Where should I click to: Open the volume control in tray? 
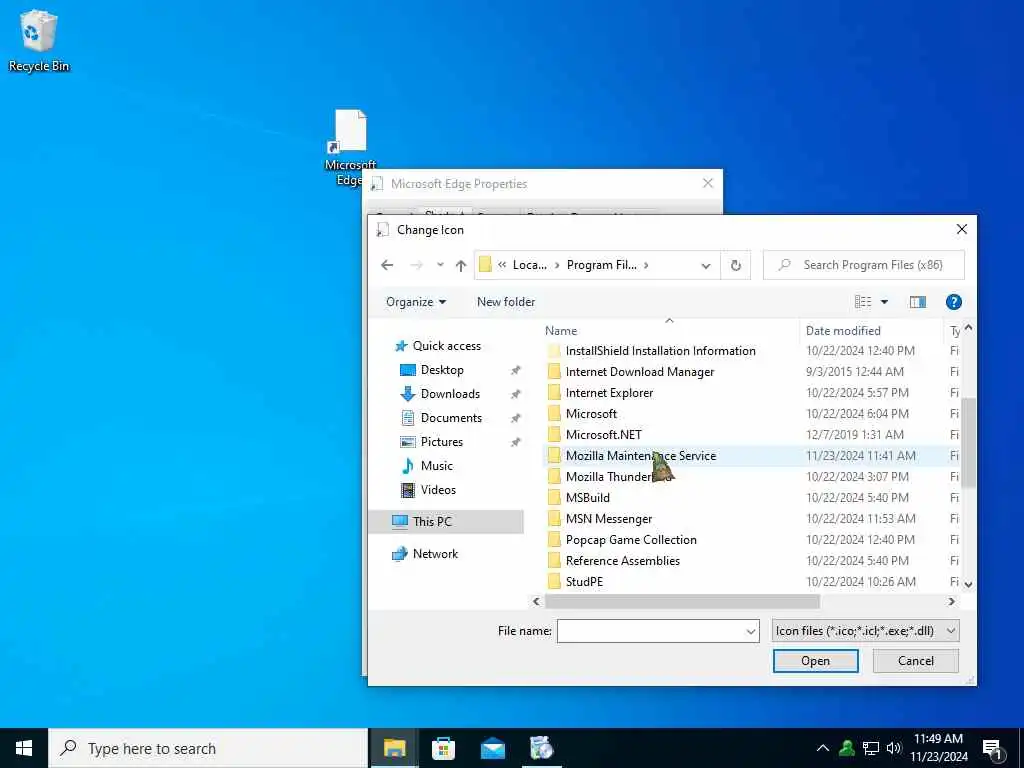pyautogui.click(x=894, y=748)
